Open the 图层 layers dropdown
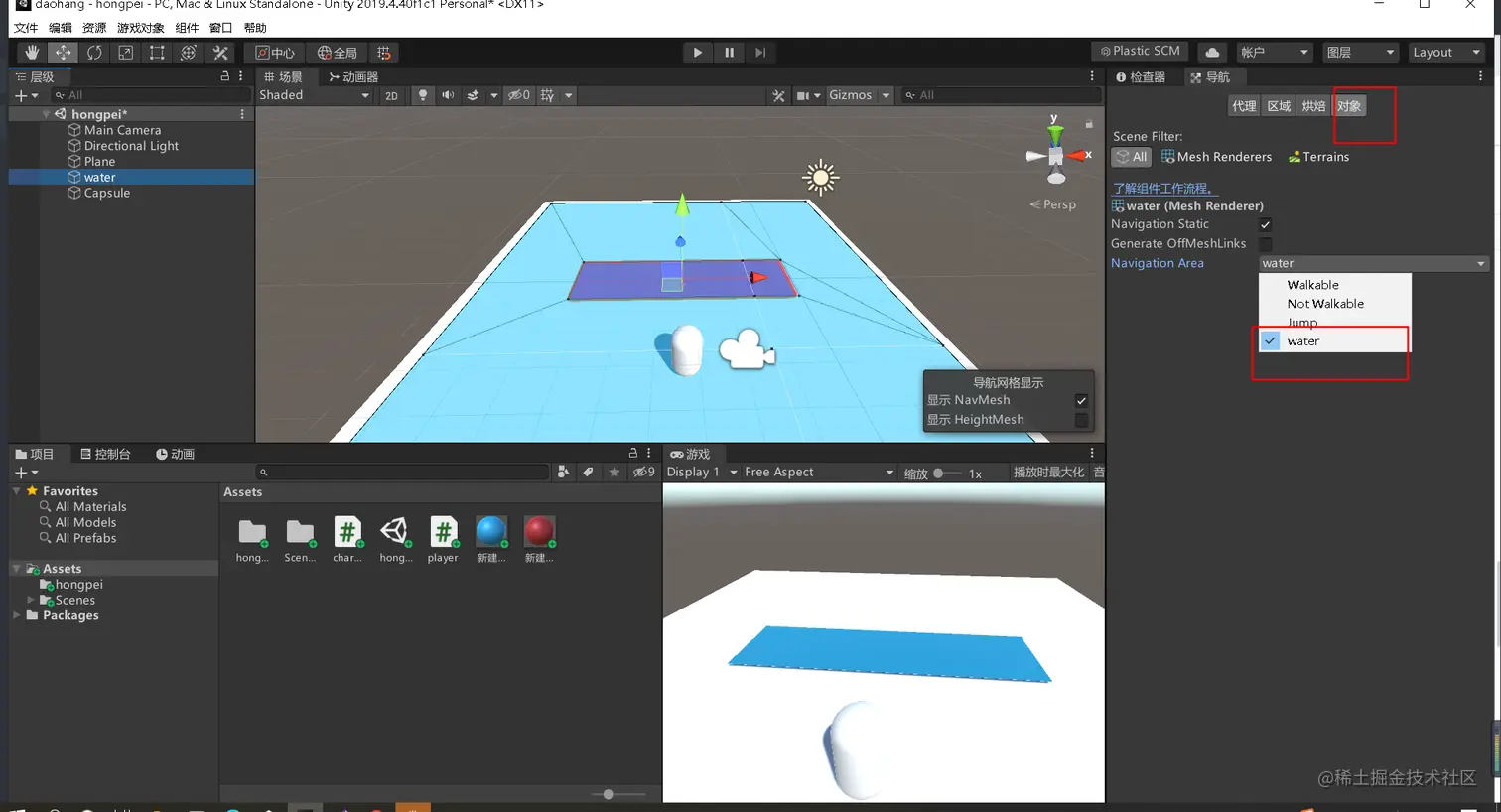The height and width of the screenshot is (812, 1501). [1360, 53]
